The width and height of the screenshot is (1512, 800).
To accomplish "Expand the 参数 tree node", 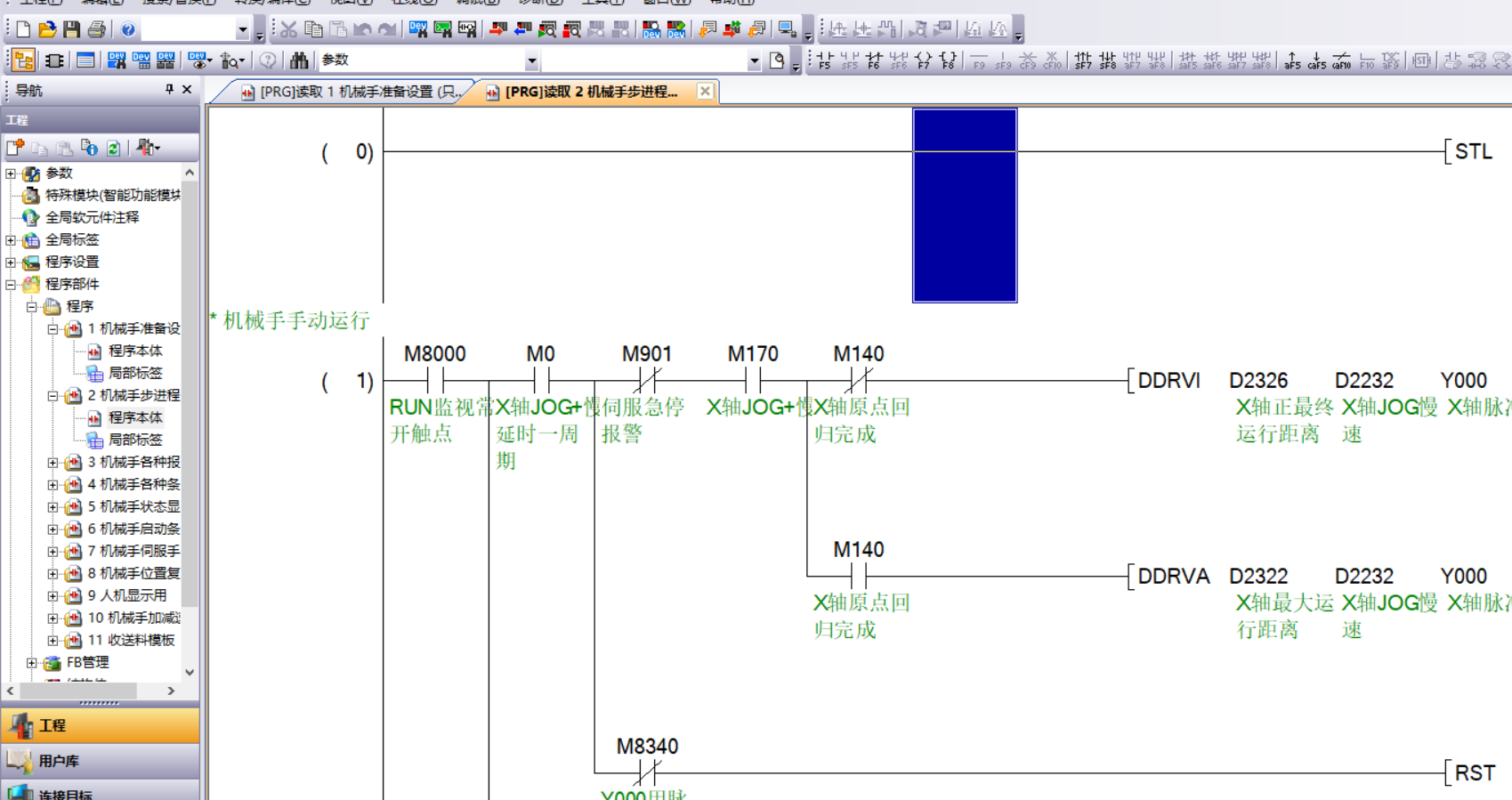I will [x=11, y=174].
